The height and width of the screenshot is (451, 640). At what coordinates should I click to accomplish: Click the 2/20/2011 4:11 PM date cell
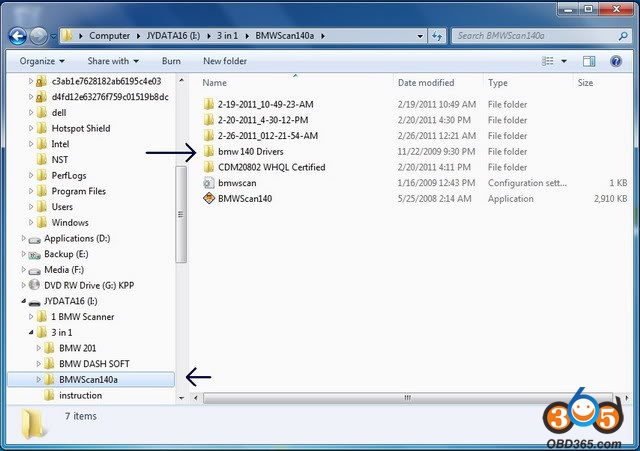434,167
